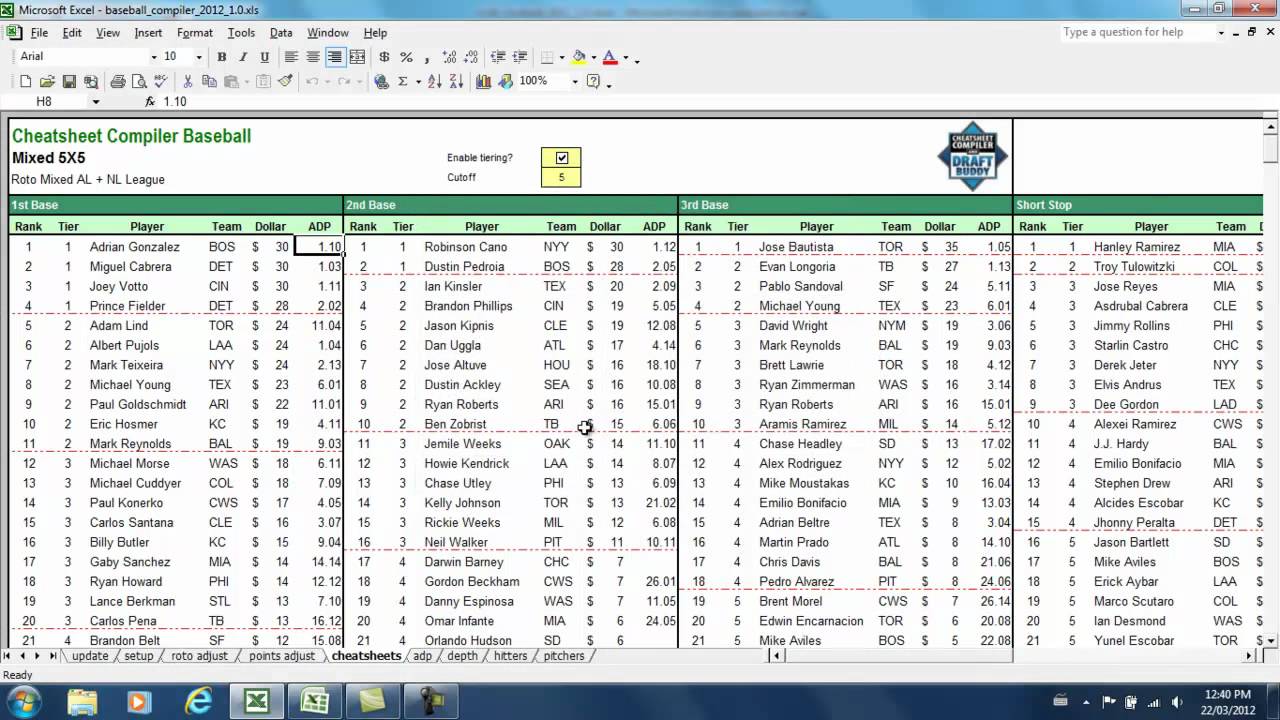Open the File menu
The image size is (1280, 720).
coord(39,33)
